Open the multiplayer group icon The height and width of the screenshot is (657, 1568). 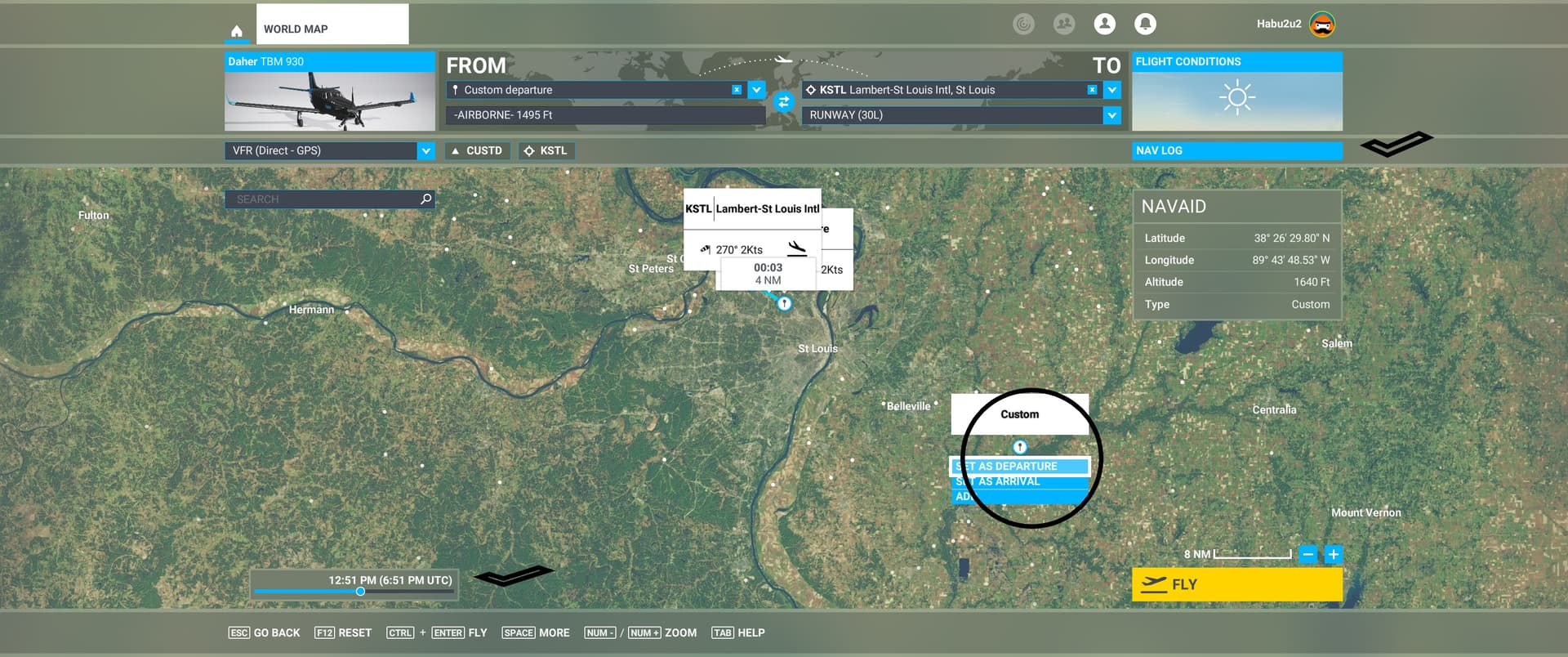click(1064, 25)
